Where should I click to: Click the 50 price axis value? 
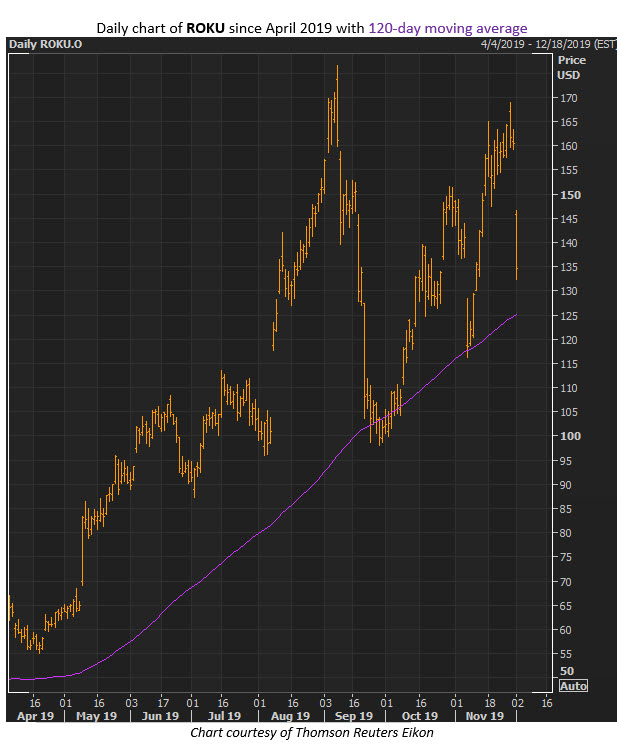click(x=567, y=671)
